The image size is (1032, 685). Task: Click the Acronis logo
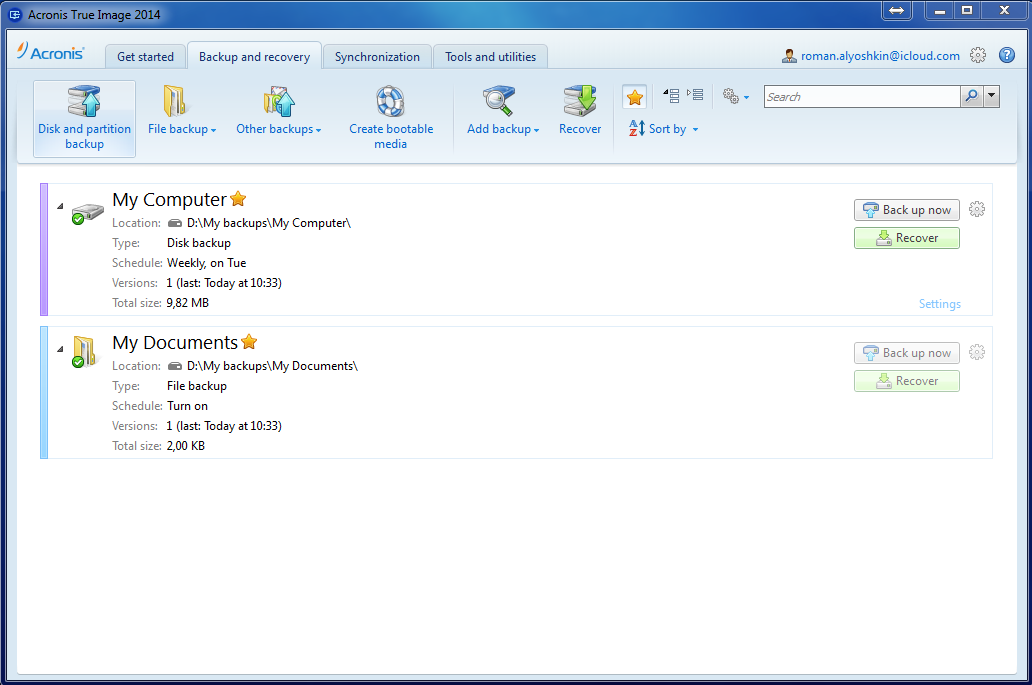coord(51,52)
